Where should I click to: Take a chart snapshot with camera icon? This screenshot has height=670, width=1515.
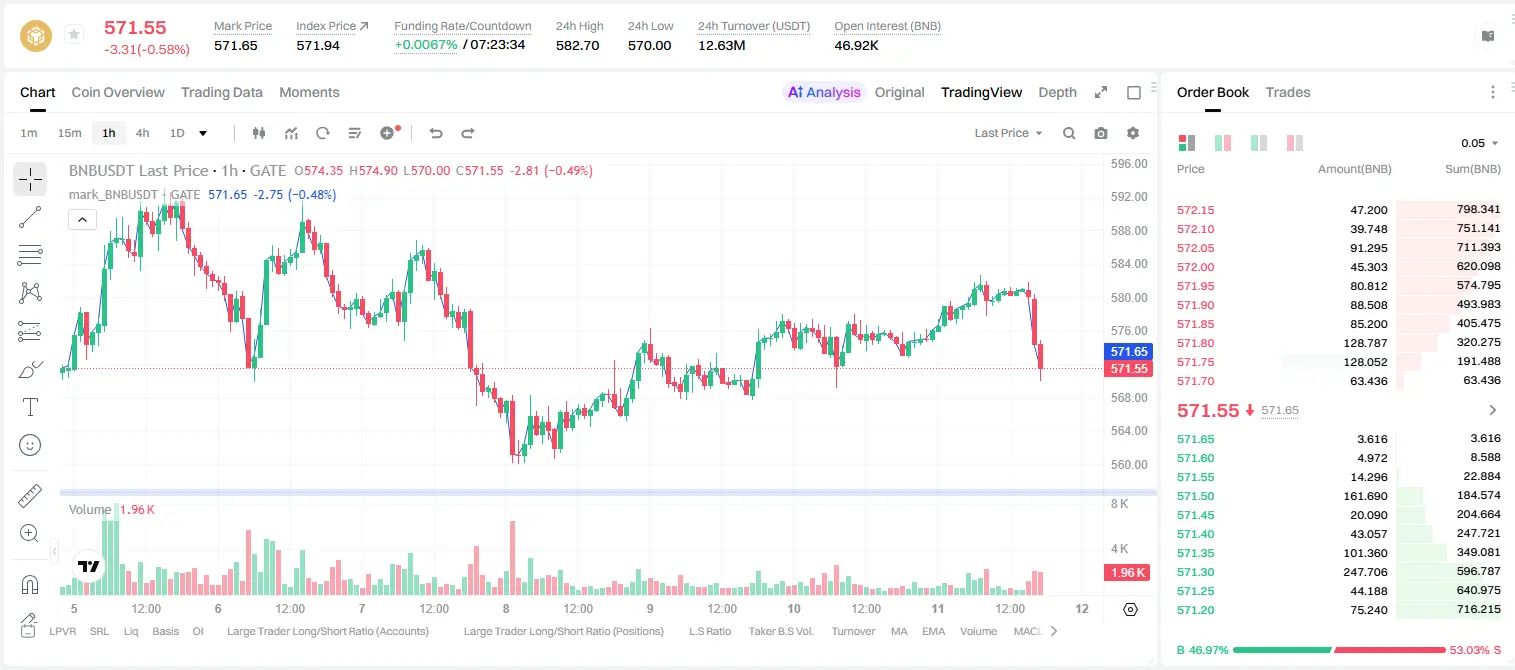(1101, 133)
